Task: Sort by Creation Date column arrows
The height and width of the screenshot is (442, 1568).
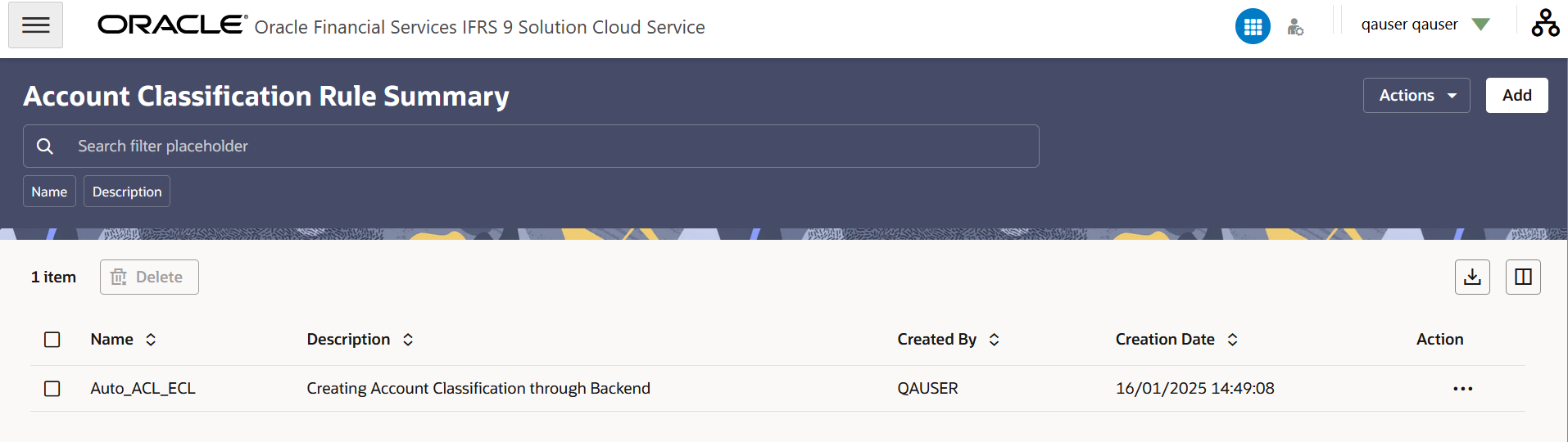Action: [x=1232, y=340]
